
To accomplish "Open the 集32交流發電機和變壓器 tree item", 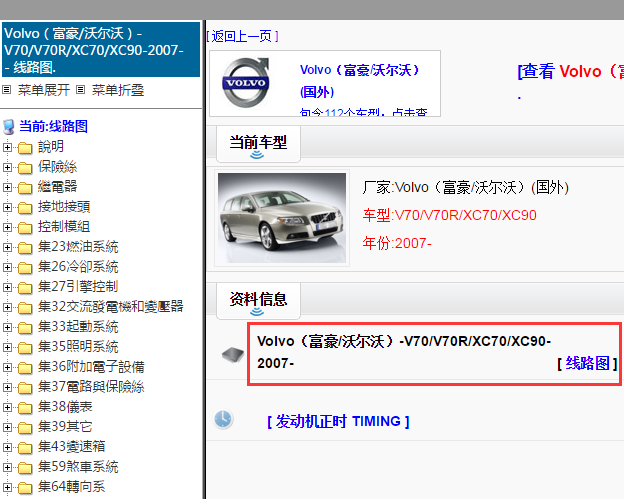I will coord(111,306).
